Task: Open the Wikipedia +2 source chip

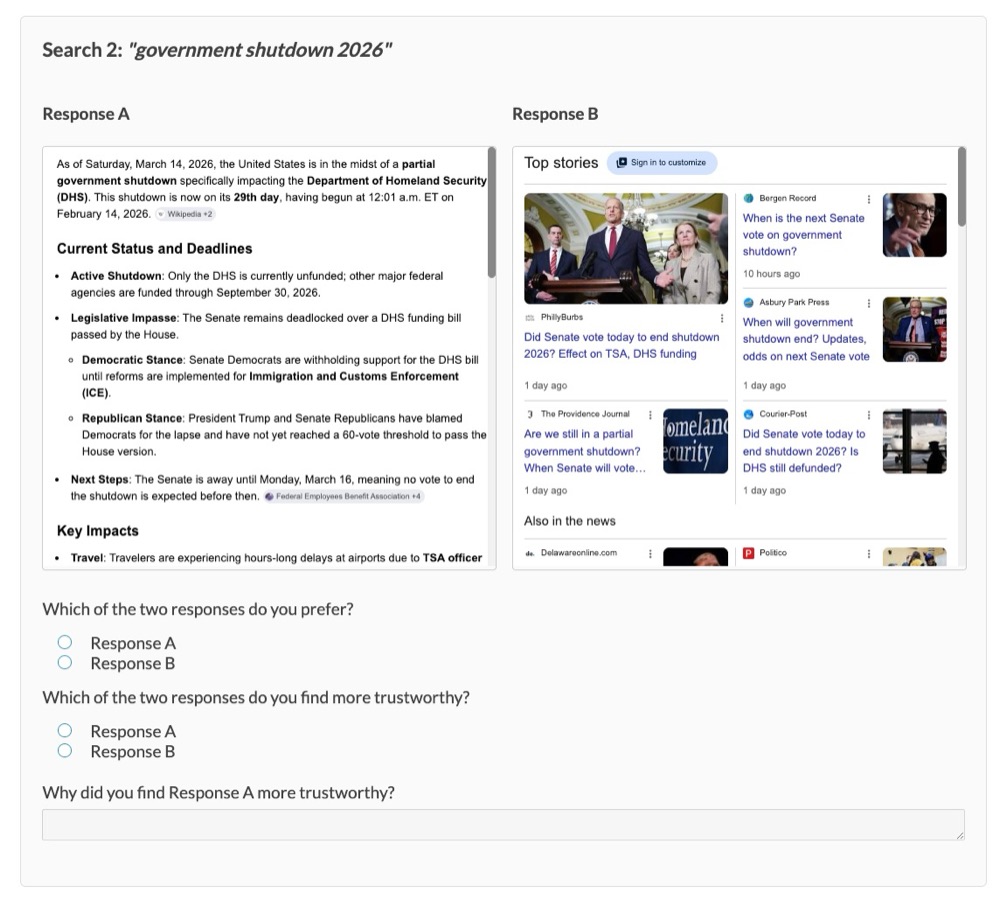Action: 186,214
